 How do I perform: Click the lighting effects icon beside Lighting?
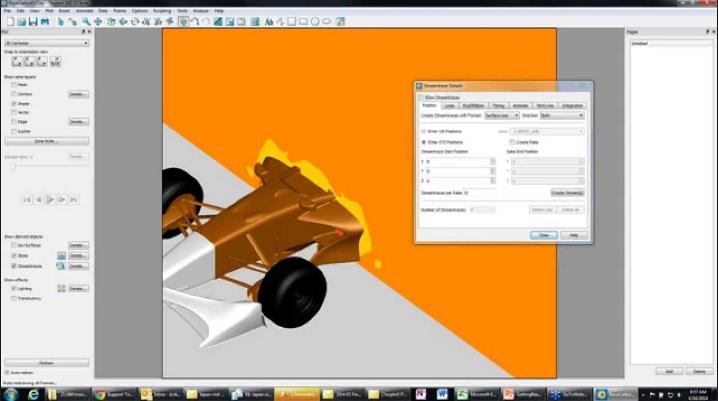[61, 288]
